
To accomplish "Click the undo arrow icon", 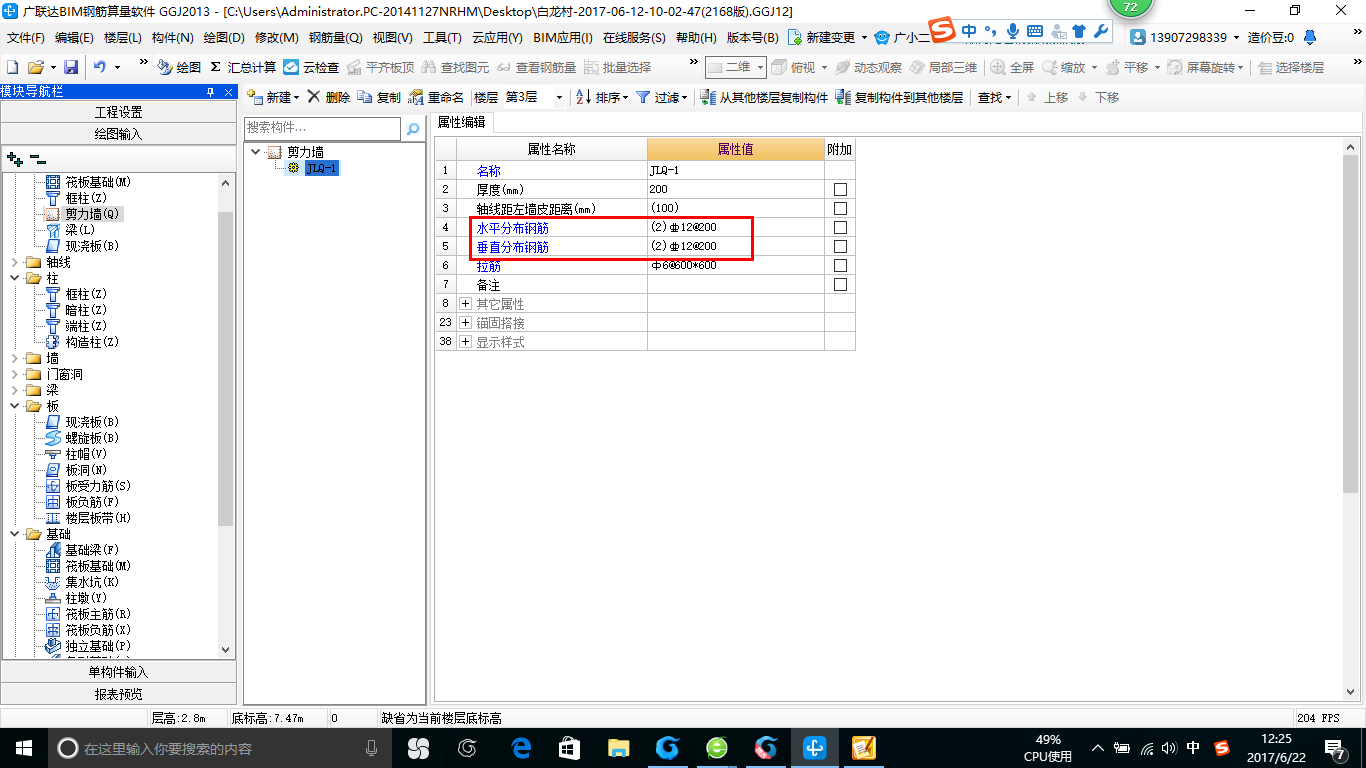I will click(100, 67).
